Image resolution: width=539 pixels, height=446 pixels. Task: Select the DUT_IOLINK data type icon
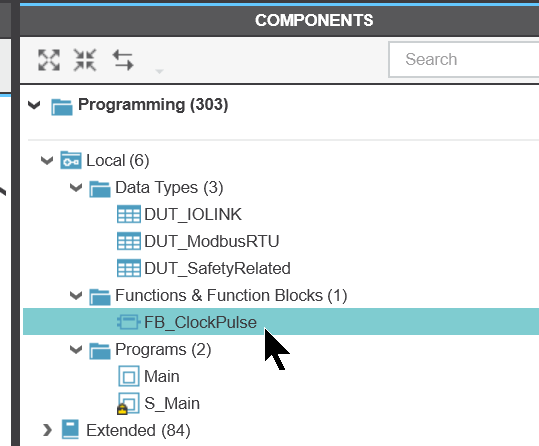pyautogui.click(x=129, y=214)
